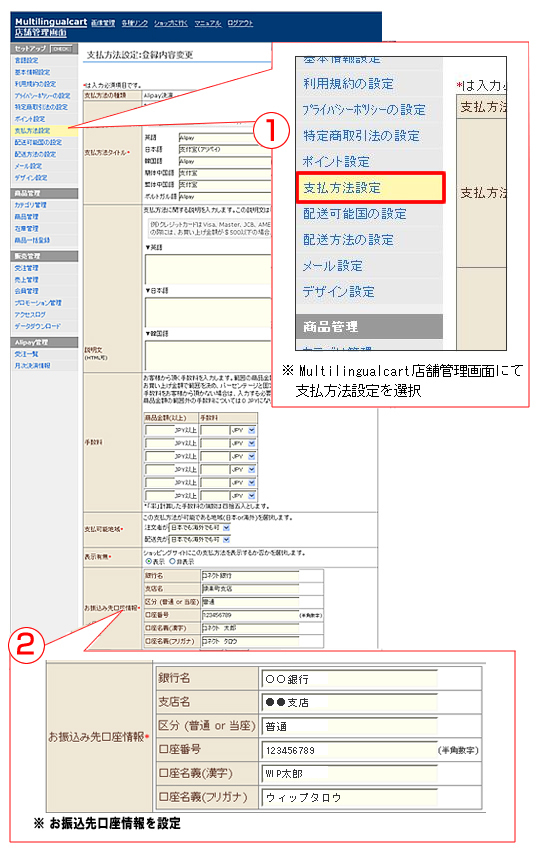Select プライバシーポリシーの設定 in the enlarged callout
Image resolution: width=540 pixels, height=850 pixels.
click(364, 110)
